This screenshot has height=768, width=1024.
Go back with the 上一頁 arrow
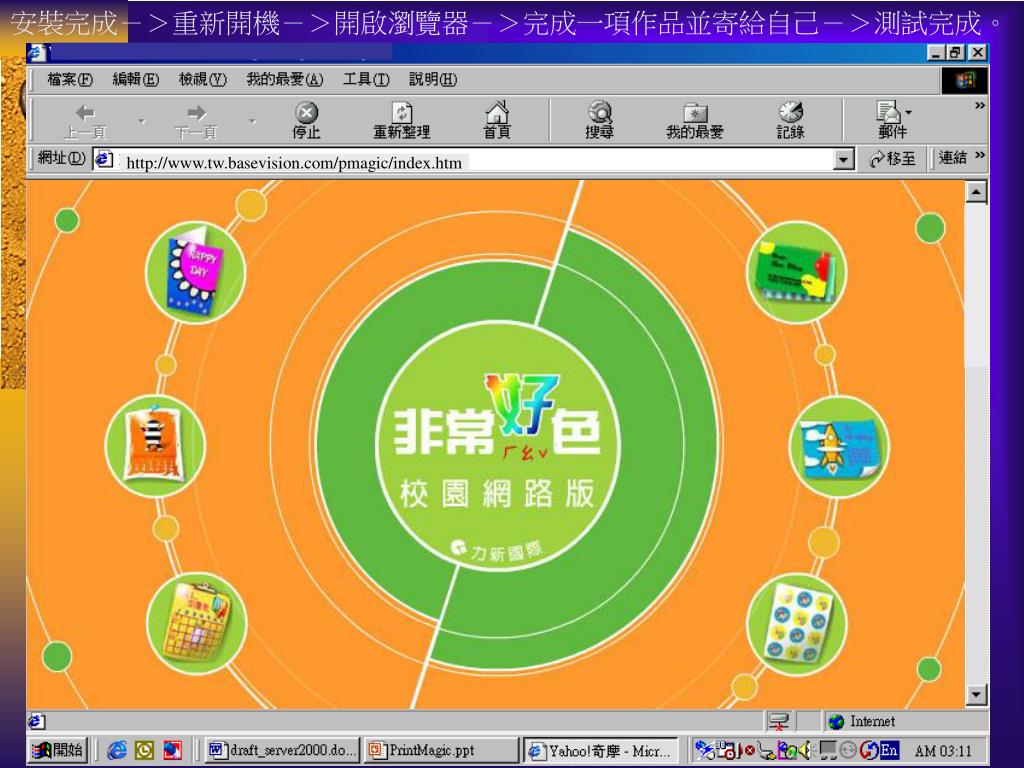pyautogui.click(x=85, y=121)
